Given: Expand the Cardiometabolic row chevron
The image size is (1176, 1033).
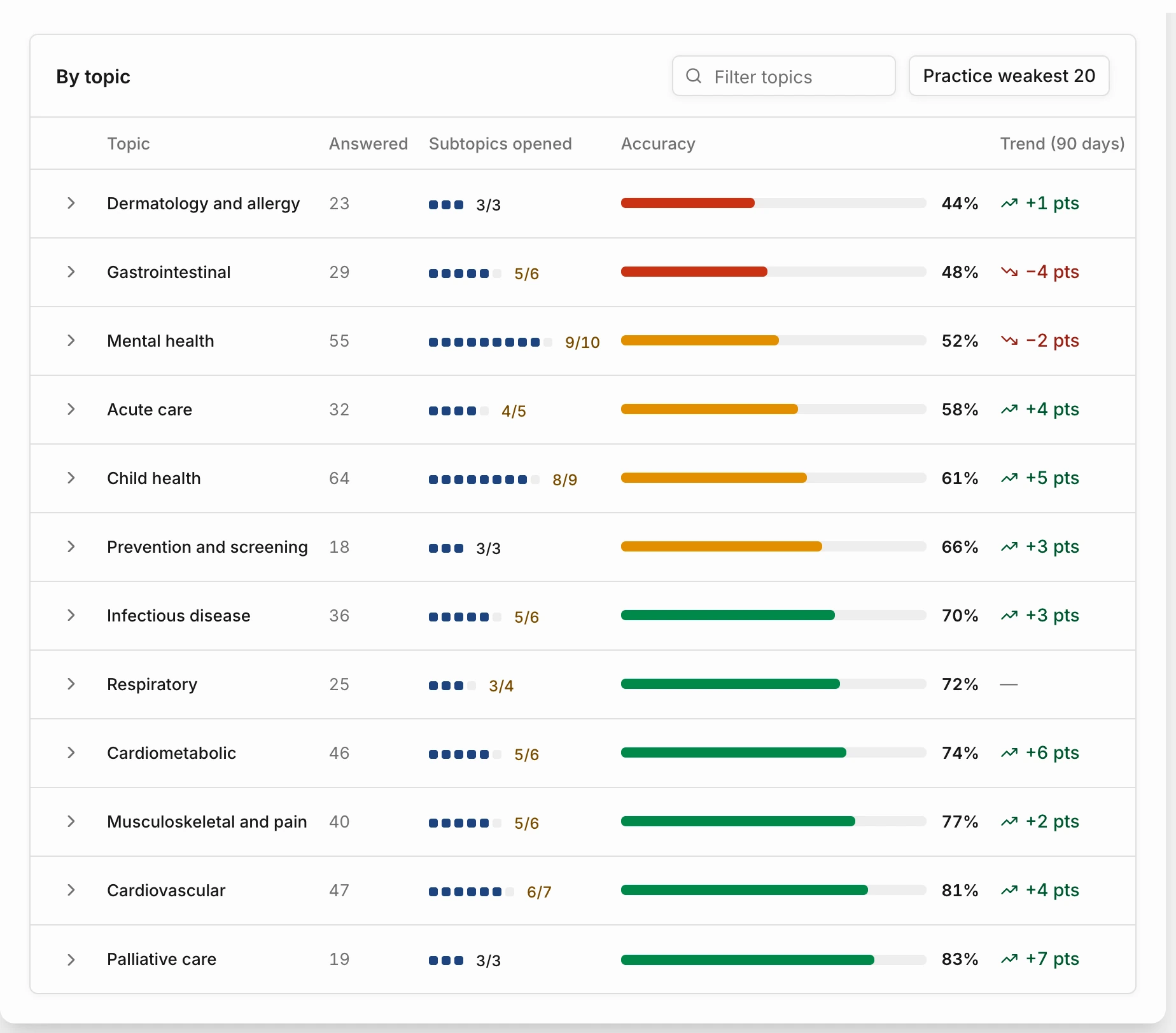Looking at the screenshot, I should click(71, 753).
